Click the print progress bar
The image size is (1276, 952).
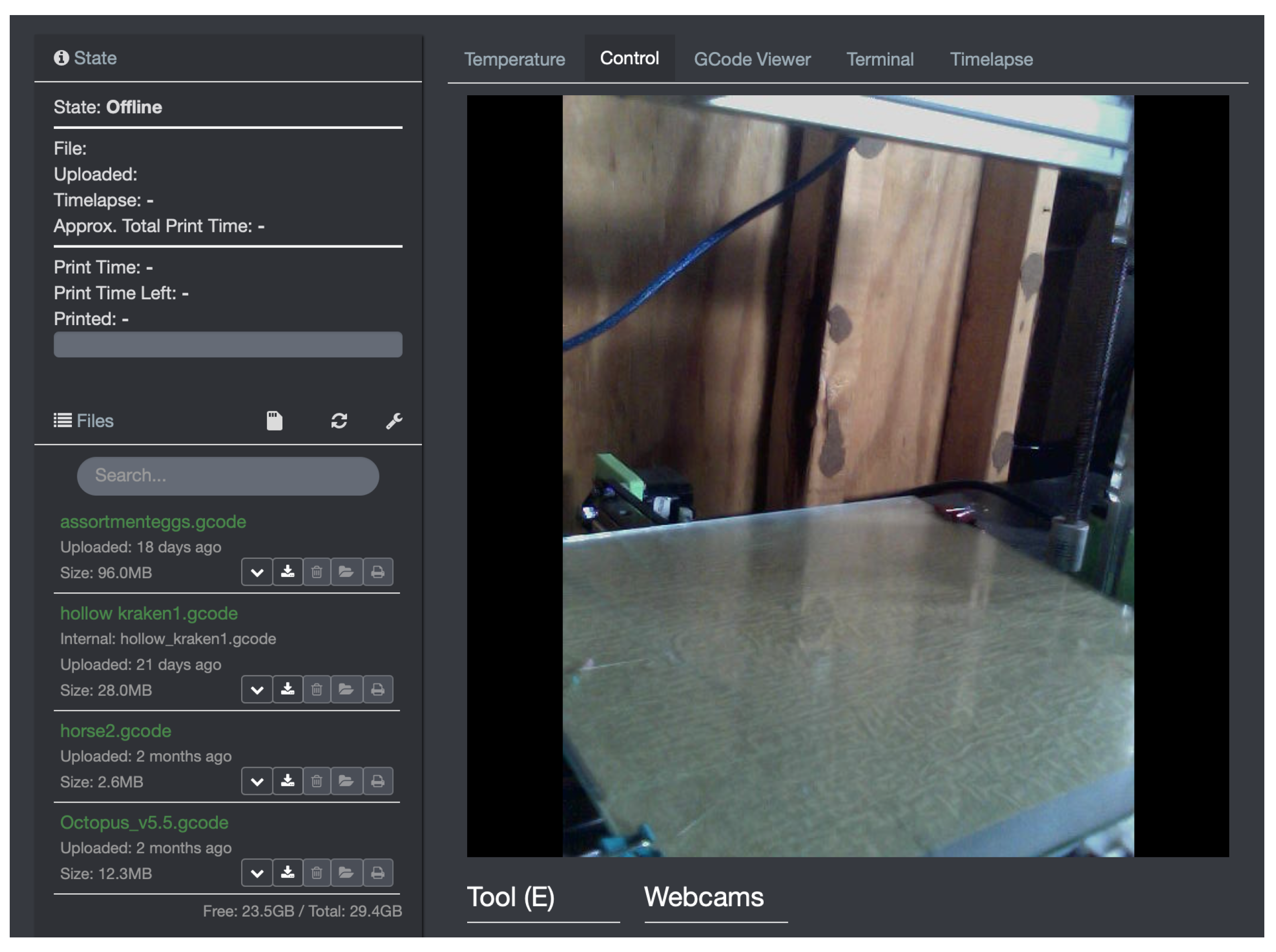(x=227, y=344)
